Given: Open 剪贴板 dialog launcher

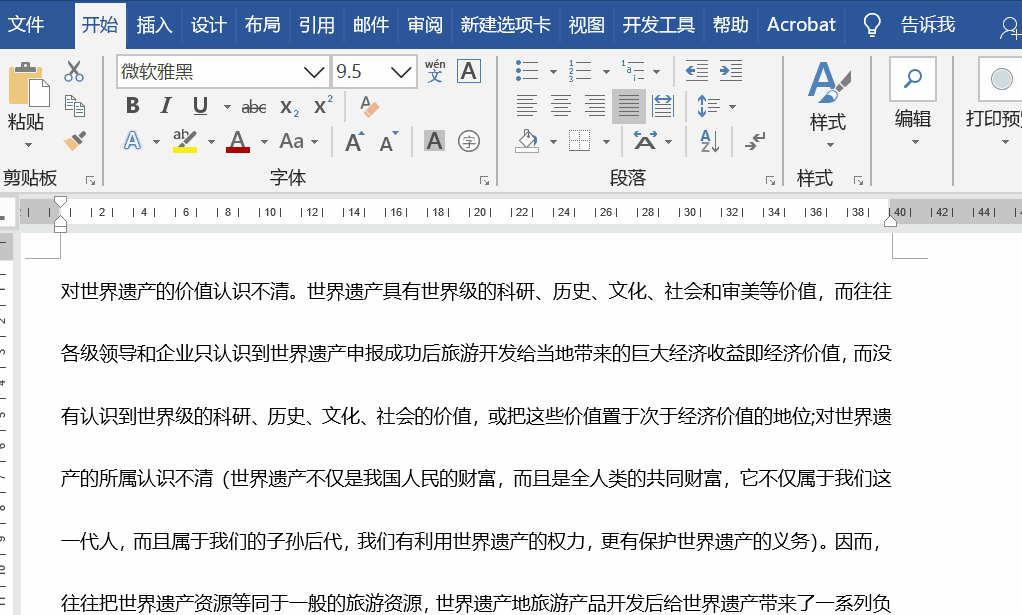Looking at the screenshot, I should 91,180.
